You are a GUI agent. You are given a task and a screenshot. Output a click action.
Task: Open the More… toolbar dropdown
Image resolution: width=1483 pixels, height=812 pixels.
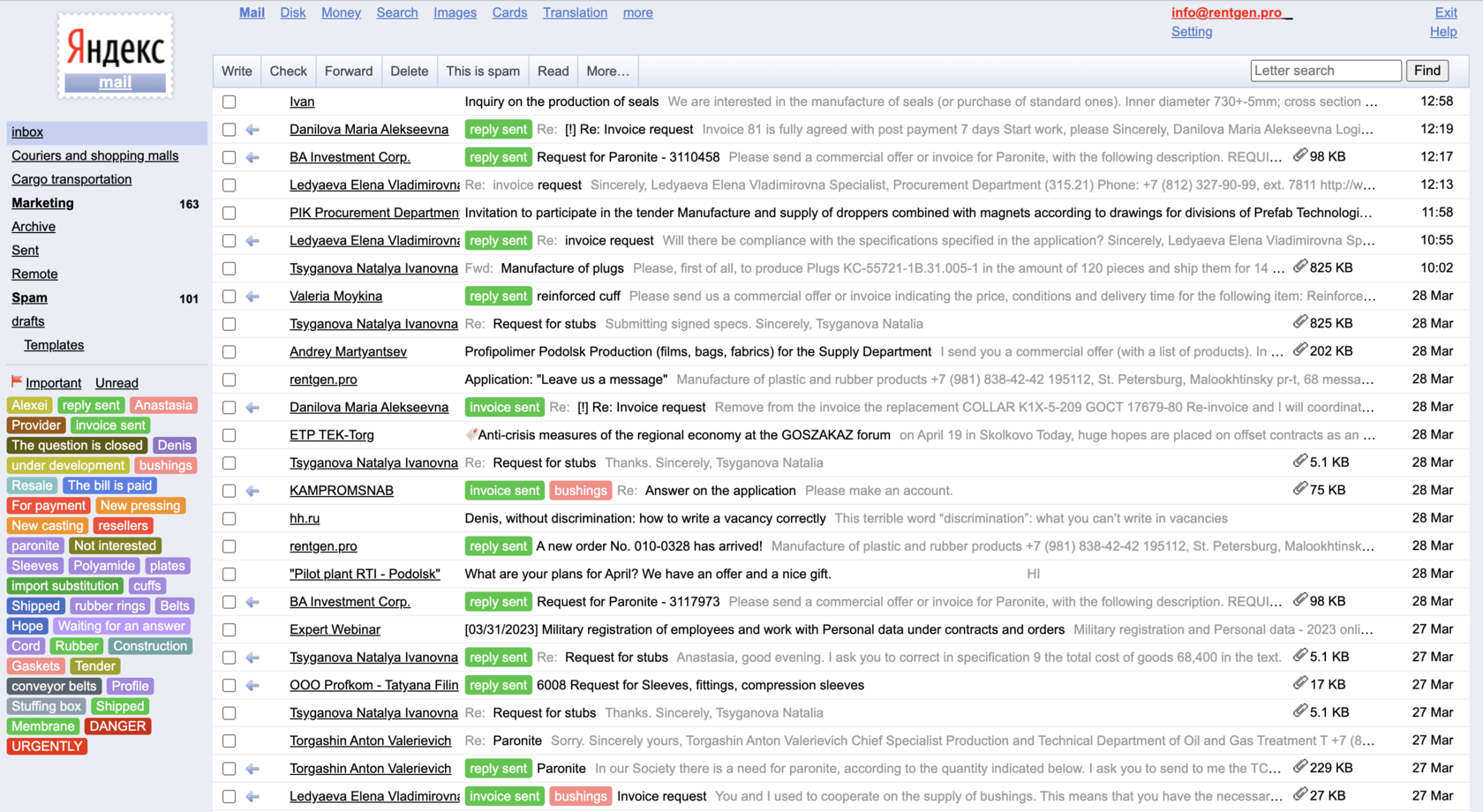(x=607, y=71)
